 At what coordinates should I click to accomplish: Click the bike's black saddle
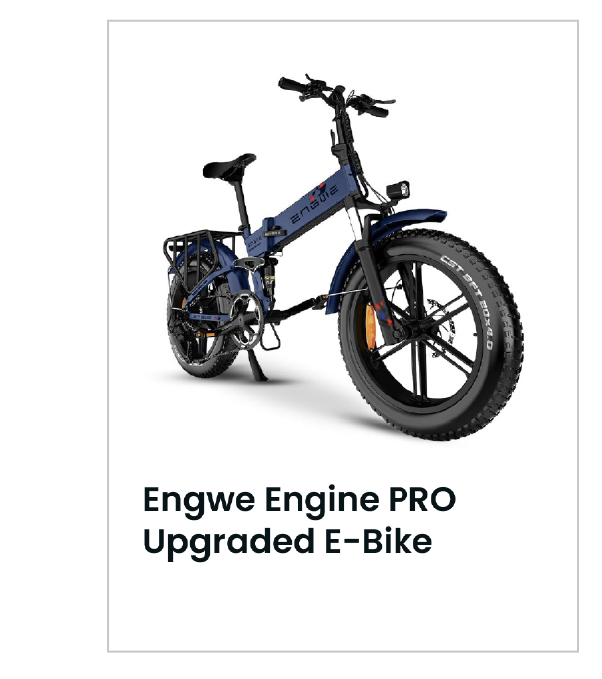[229, 165]
